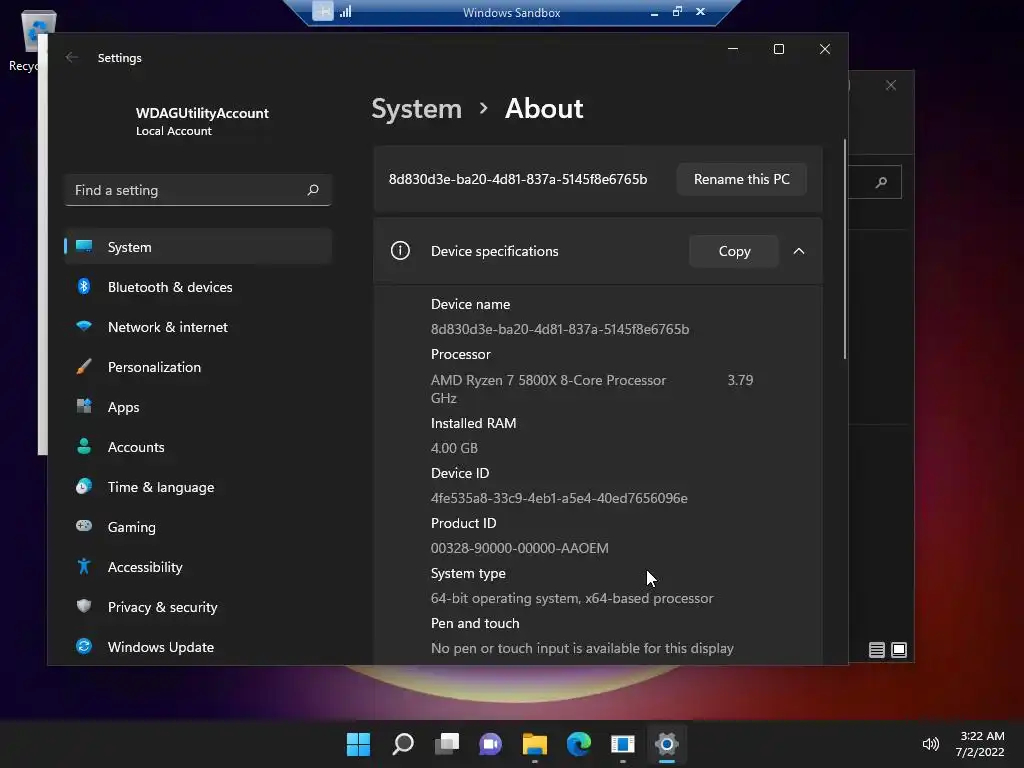Screen dimensions: 1024x768
Task: Click the Privacy & security shield icon
Action: (84, 606)
